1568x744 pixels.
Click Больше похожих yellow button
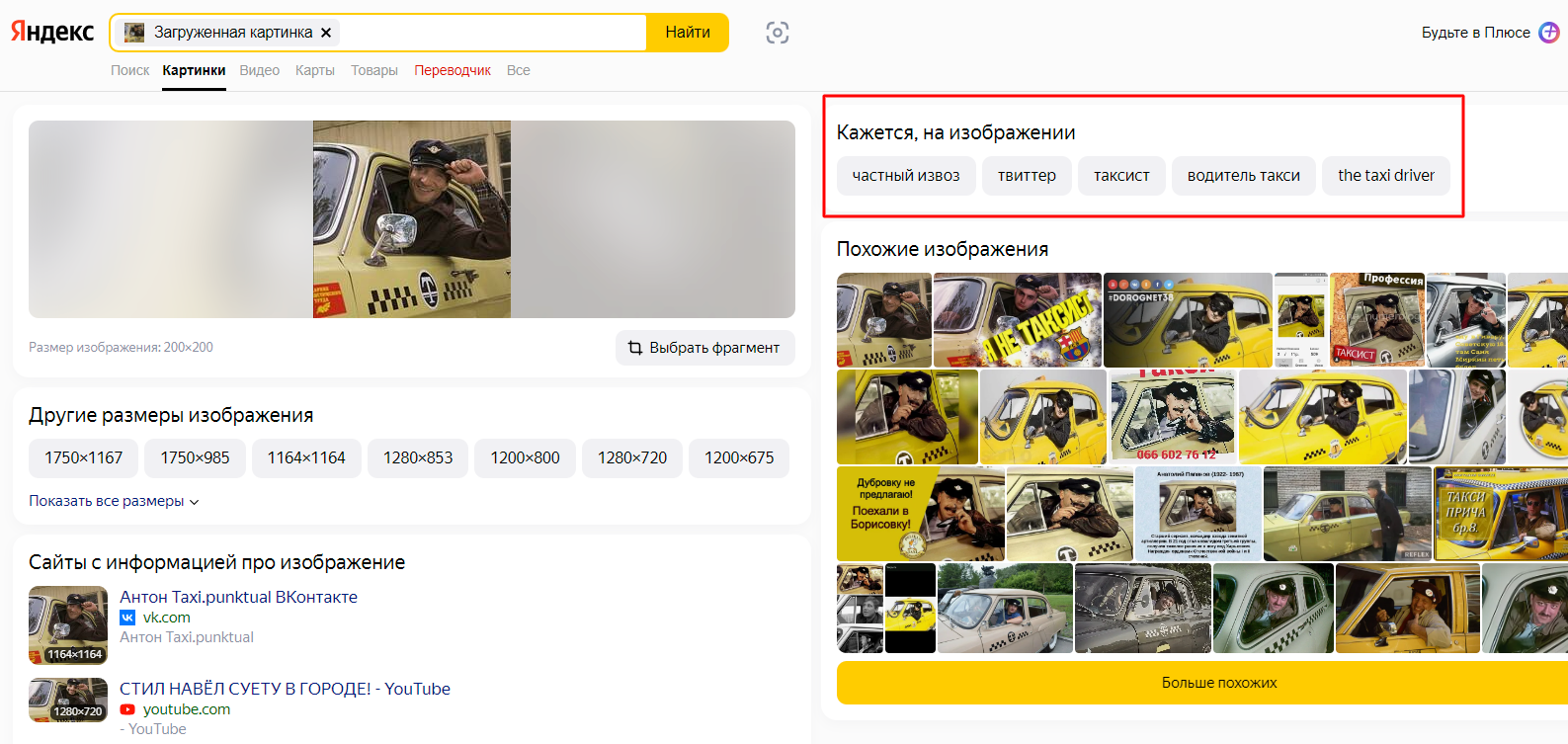[1218, 683]
